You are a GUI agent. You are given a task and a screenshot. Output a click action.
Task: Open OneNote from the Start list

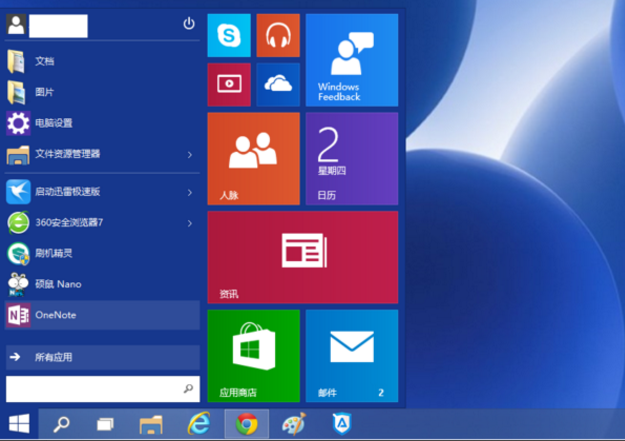click(100, 315)
